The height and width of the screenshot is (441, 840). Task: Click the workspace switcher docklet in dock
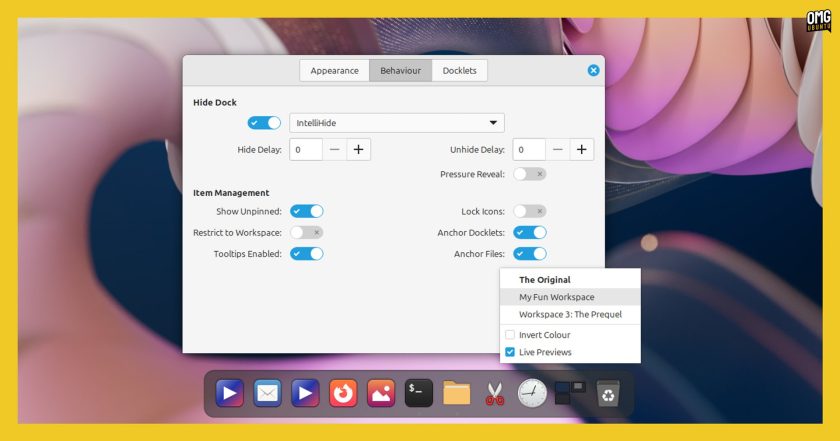click(570, 392)
